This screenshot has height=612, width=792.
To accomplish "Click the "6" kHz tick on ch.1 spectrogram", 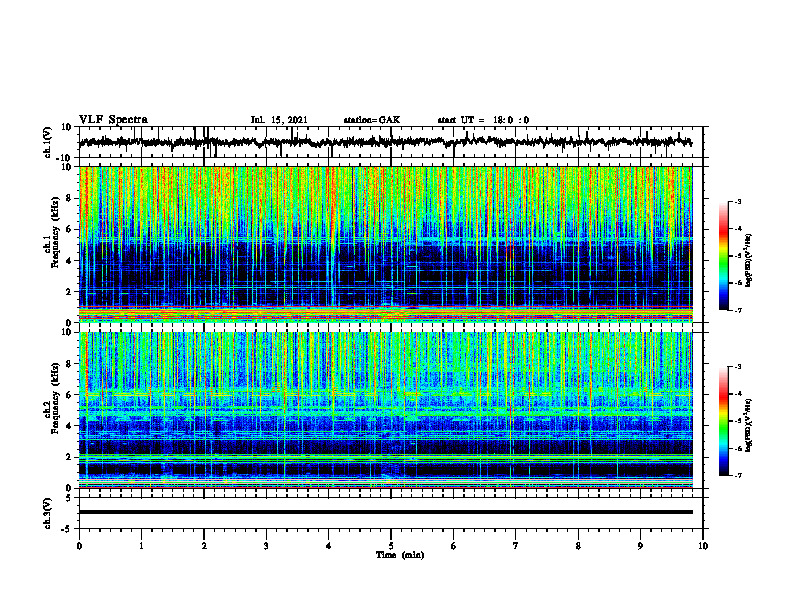I will 70,230.
